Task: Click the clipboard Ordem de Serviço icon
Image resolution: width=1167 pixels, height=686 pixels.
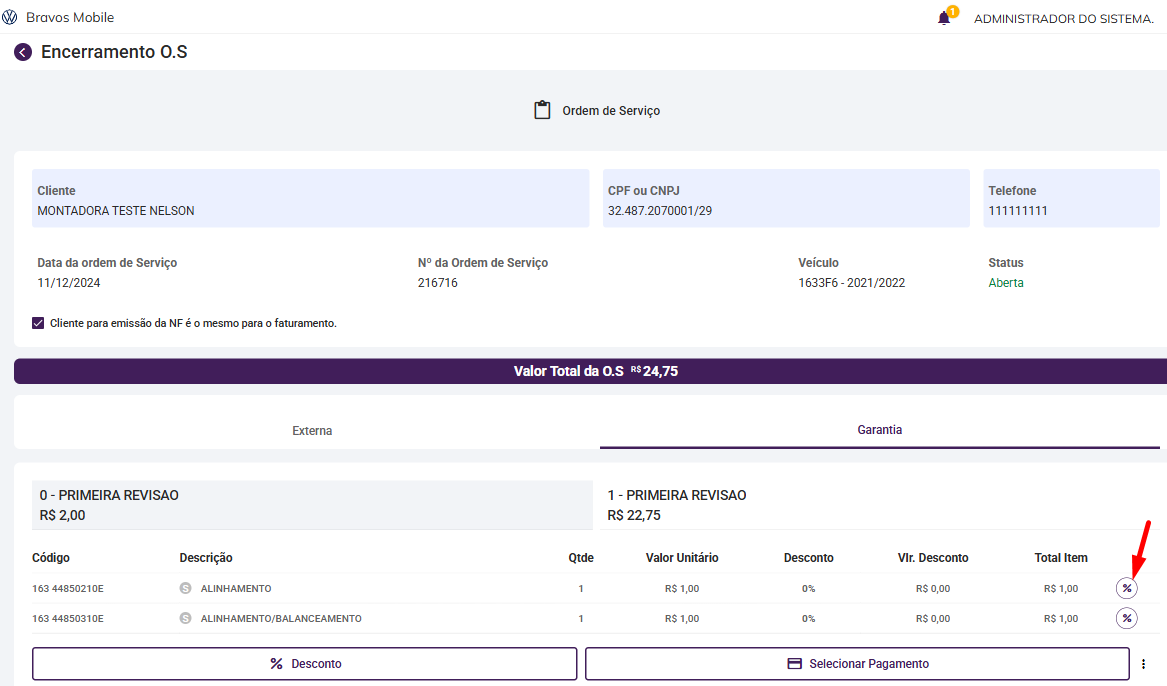Action: (542, 110)
